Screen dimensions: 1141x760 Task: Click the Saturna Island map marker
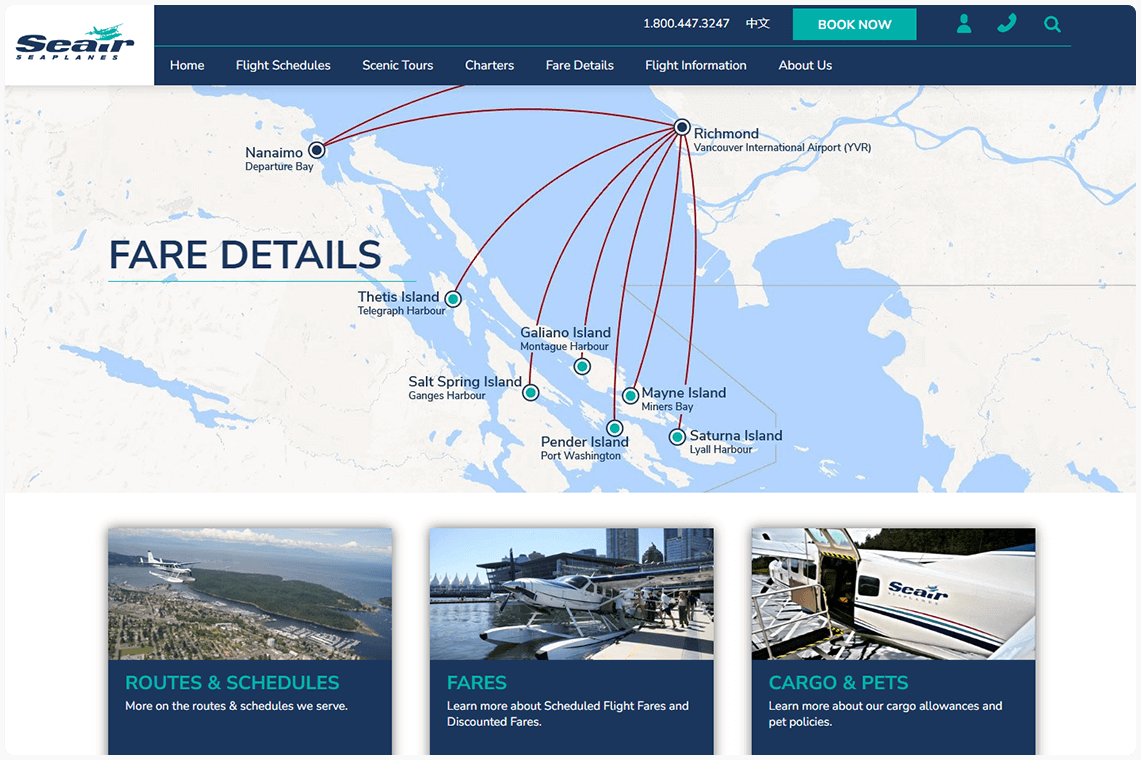click(x=677, y=437)
